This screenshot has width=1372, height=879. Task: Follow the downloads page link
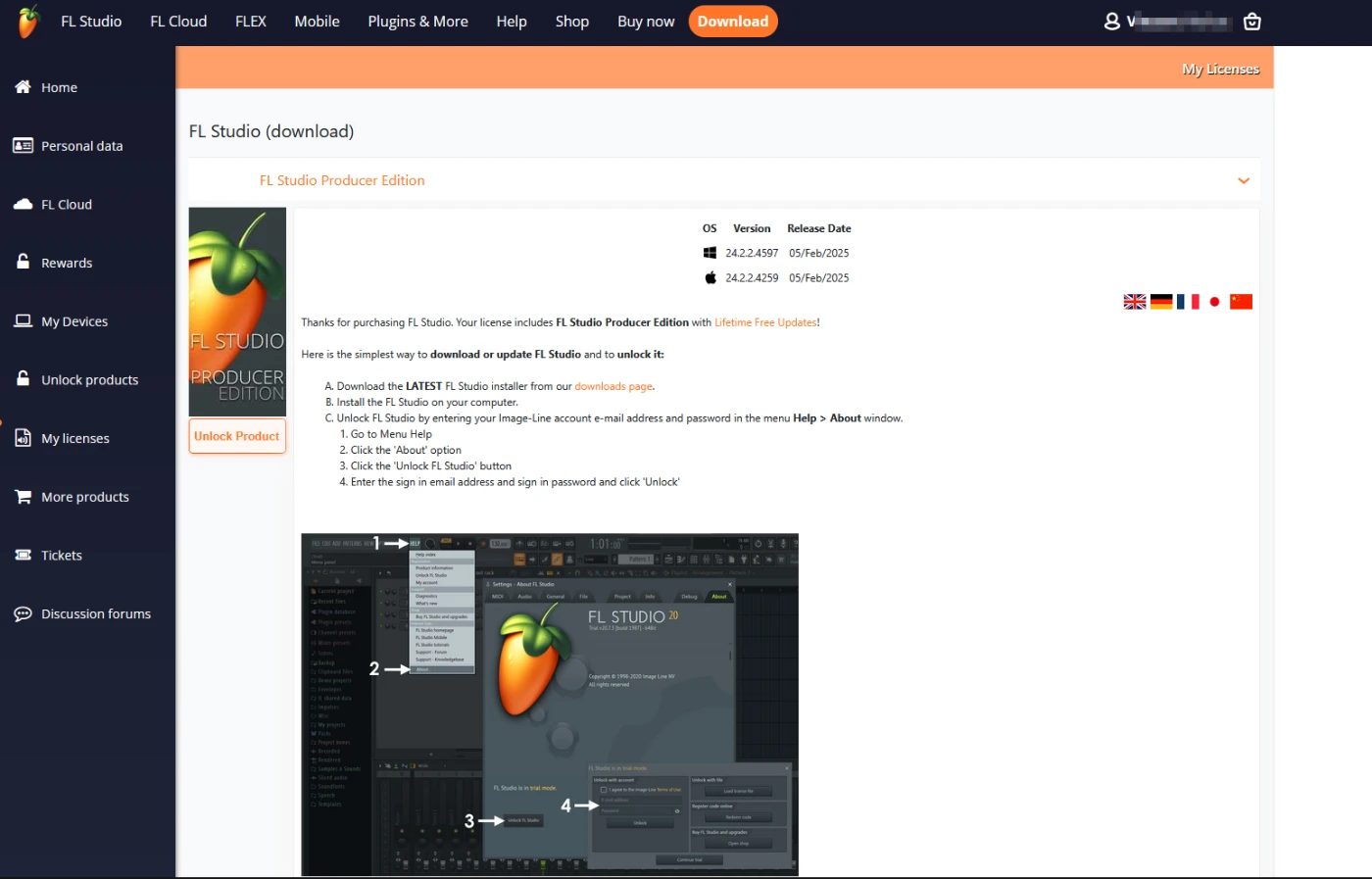click(x=613, y=386)
